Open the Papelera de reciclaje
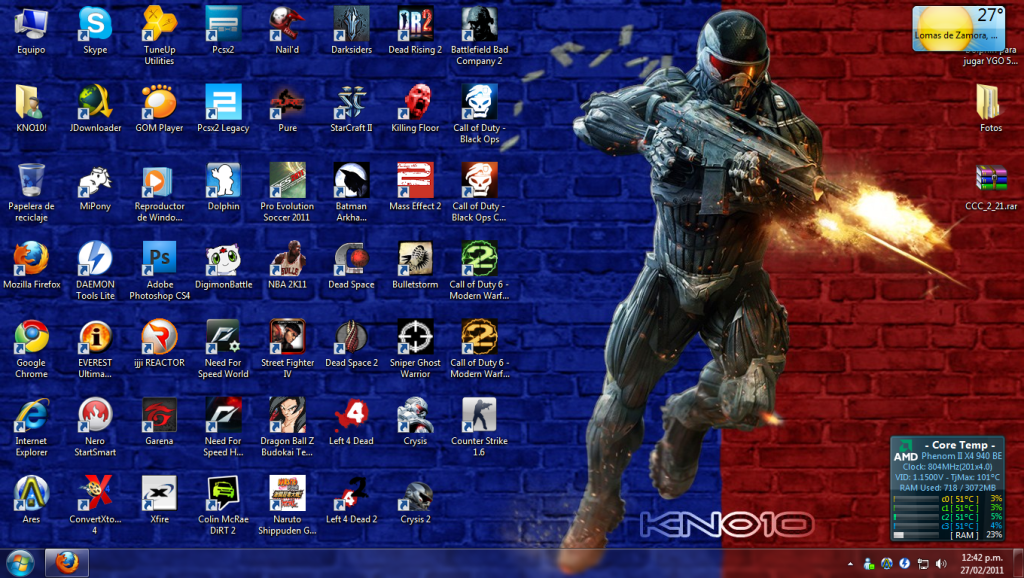Screen dimensions: 1024x578 tap(31, 193)
